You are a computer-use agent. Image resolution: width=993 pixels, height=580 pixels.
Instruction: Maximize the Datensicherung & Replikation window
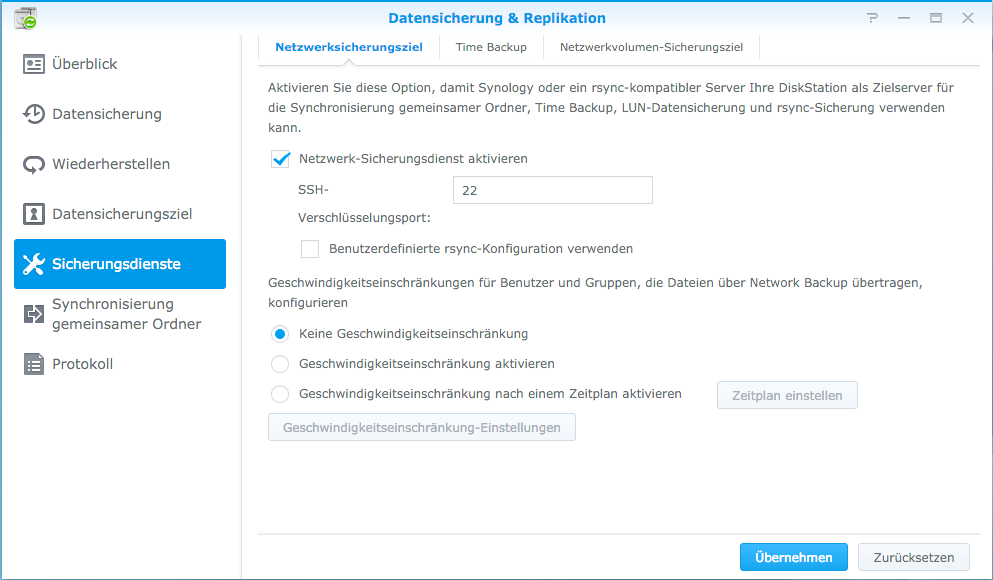pyautogui.click(x=936, y=18)
